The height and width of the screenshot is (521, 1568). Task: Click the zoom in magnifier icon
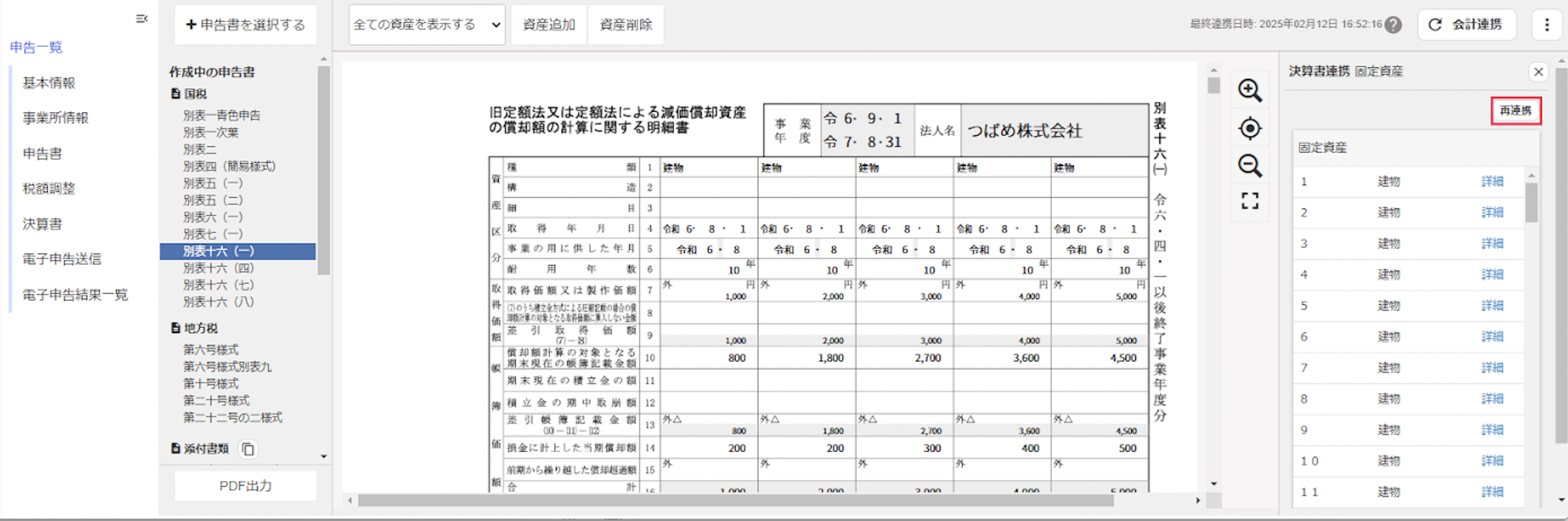pos(1249,91)
